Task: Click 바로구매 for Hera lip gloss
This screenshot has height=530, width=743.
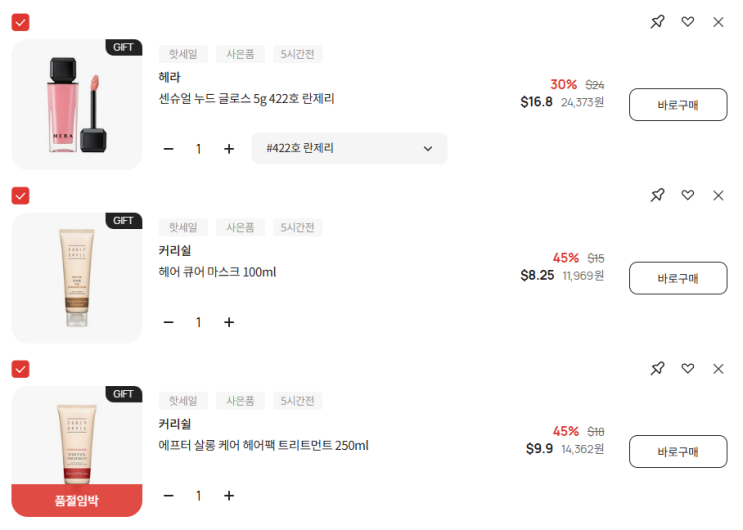Action: point(677,105)
